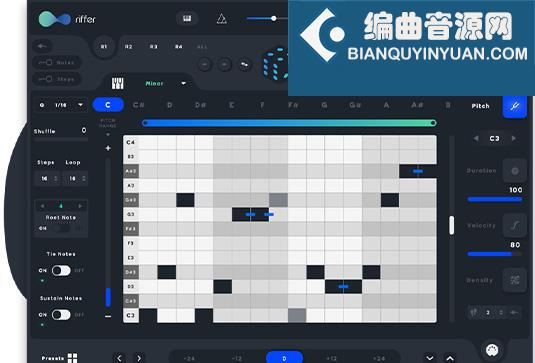Click the footsteps icon near Density
The height and width of the screenshot is (363, 535).
tap(474, 312)
